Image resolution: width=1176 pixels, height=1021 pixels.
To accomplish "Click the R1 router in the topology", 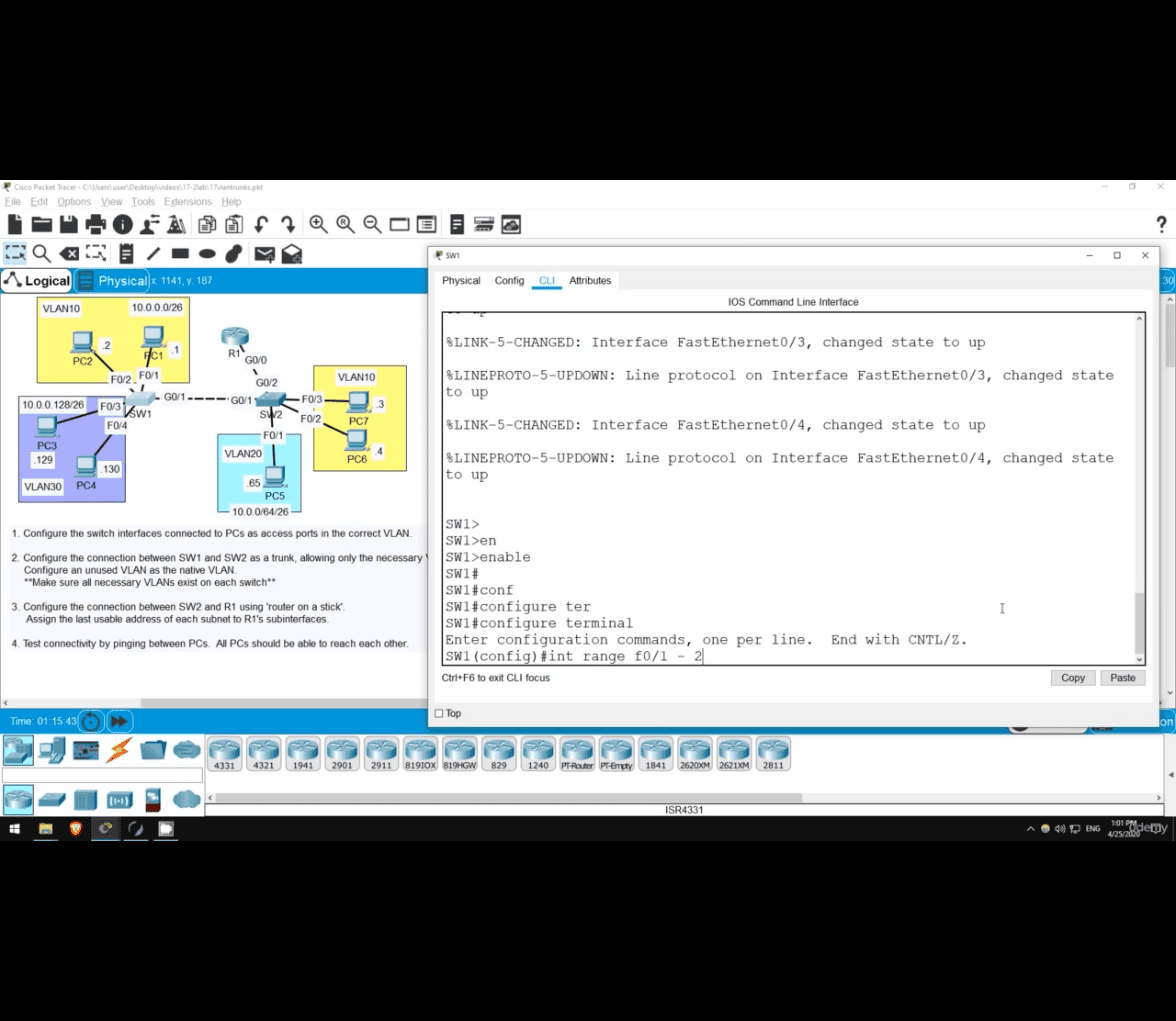I will click(x=235, y=337).
